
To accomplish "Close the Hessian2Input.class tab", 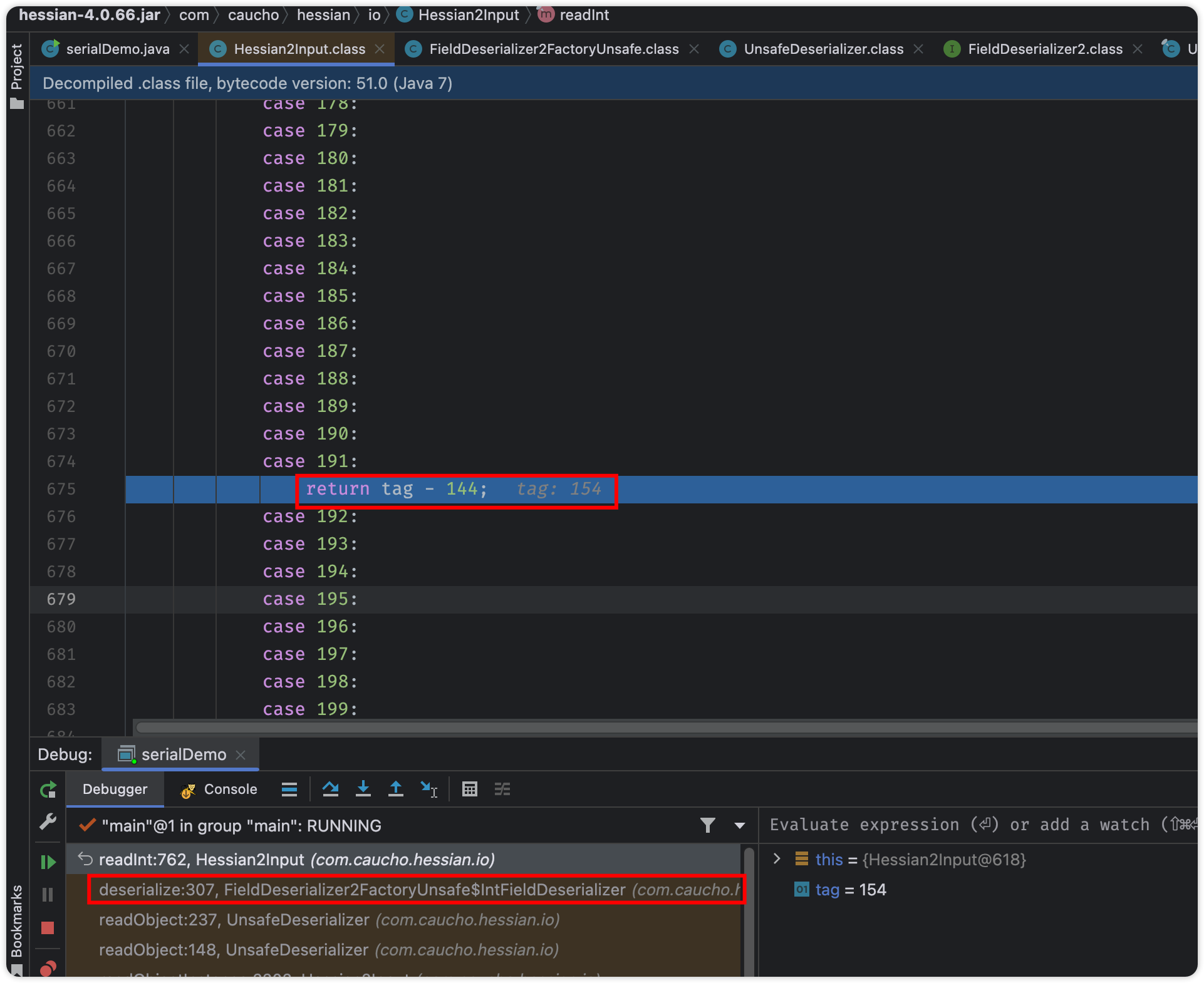I will click(380, 49).
